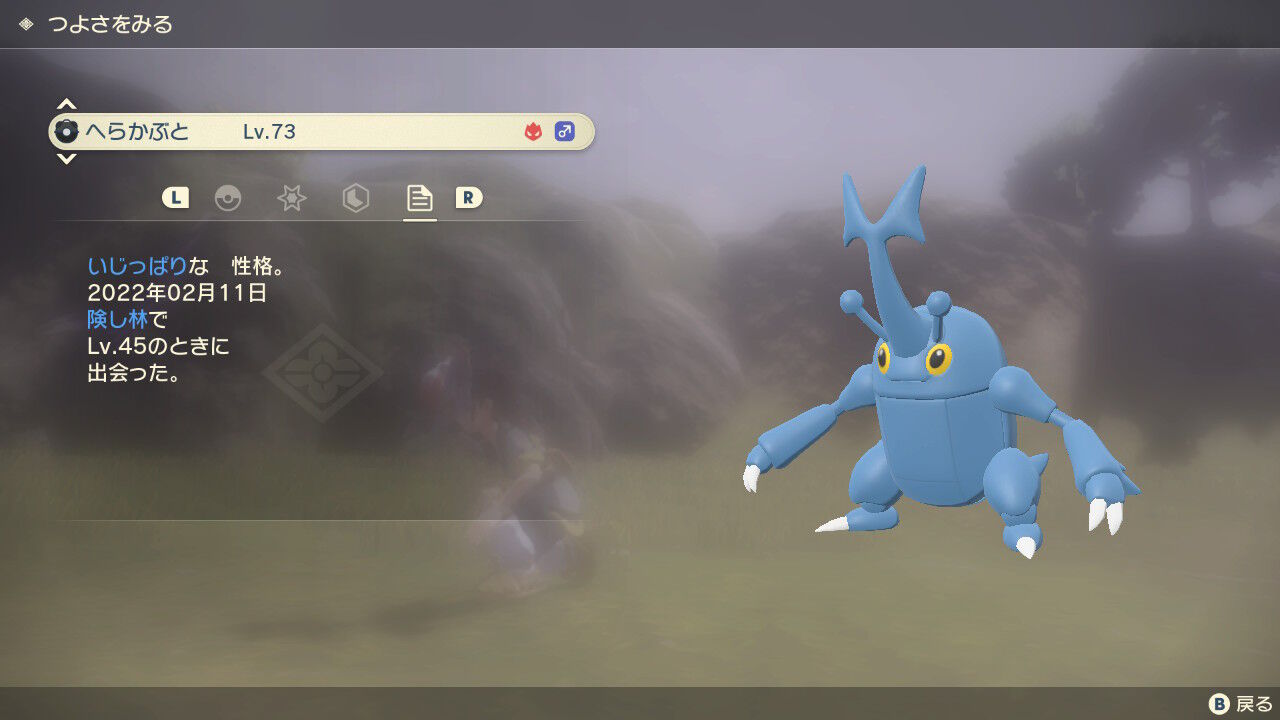Open the star-shaped stats tab
This screenshot has height=720, width=1280.
[291, 198]
